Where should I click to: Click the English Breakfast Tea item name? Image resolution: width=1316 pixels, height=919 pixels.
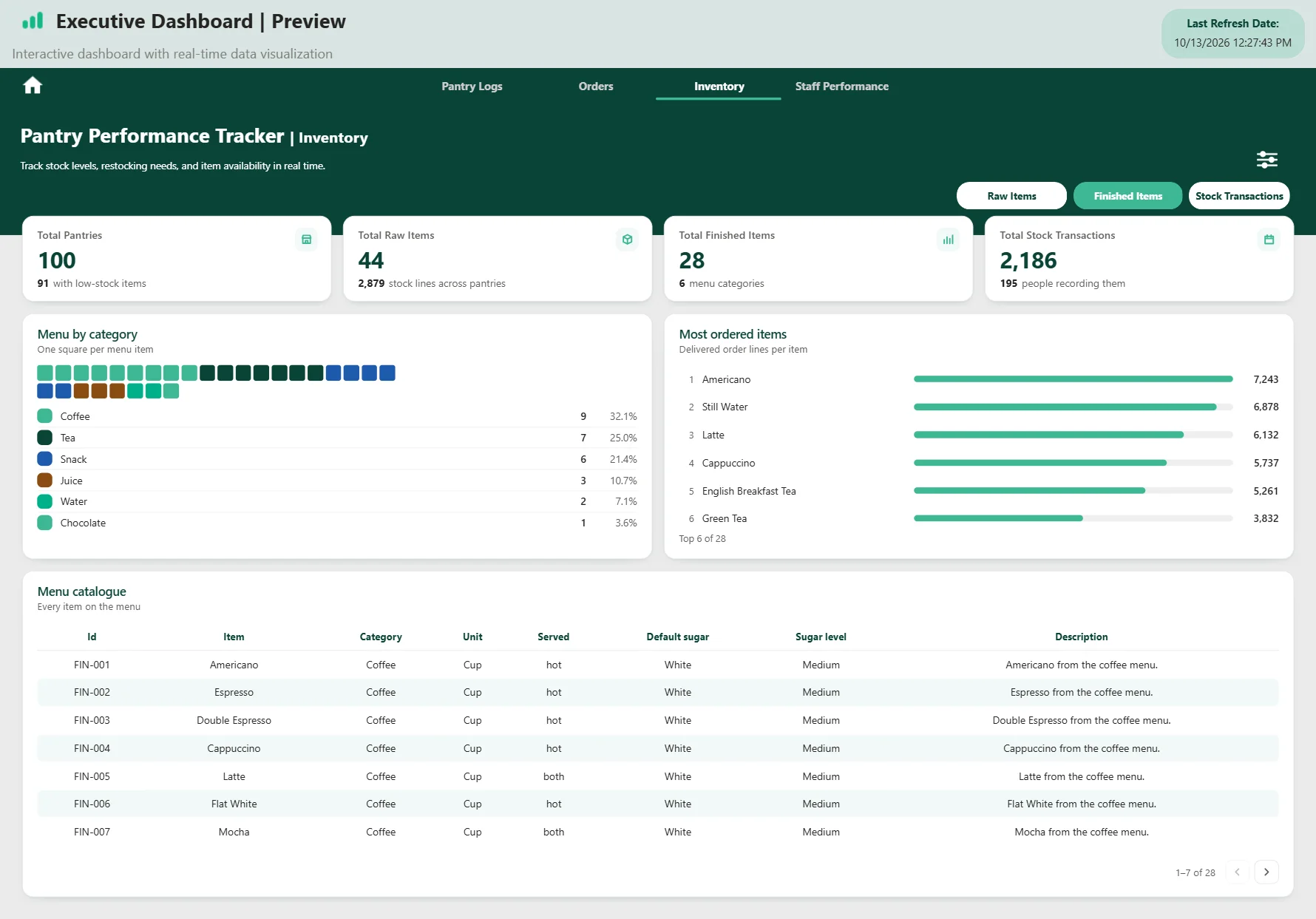tap(749, 491)
